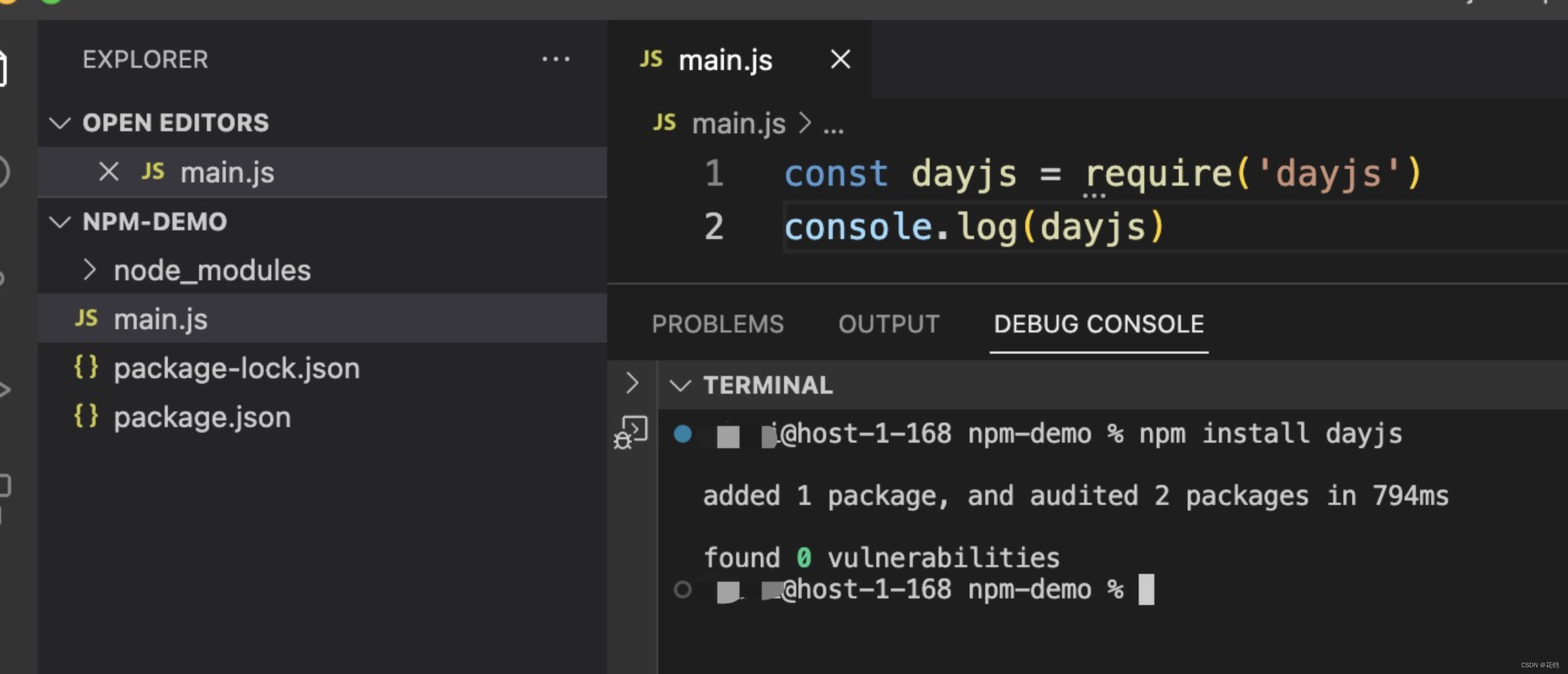The width and height of the screenshot is (1568, 674).
Task: Select main.js in the NPM-DEMO tree
Action: [322, 319]
